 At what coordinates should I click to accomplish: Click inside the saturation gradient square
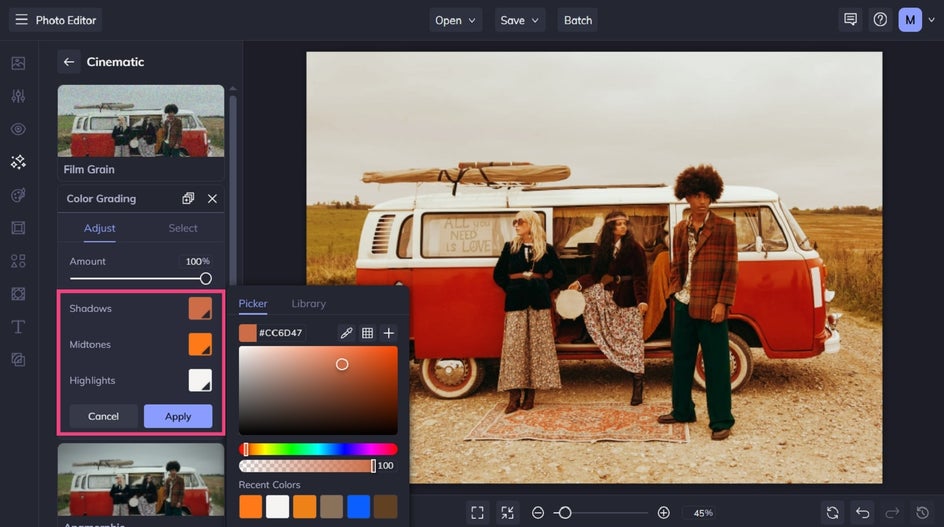(318, 390)
